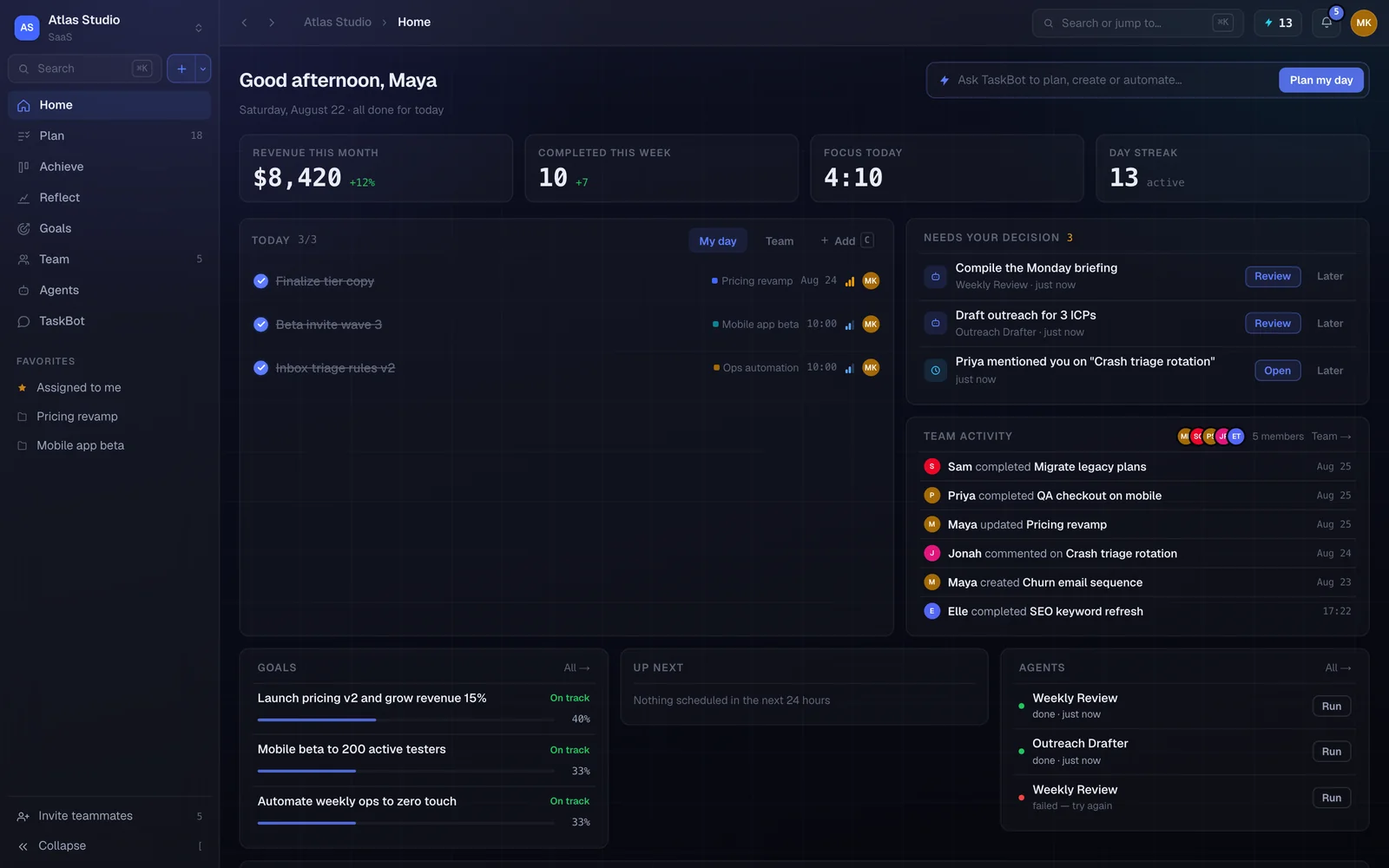
Task: Click the notifications bell icon
Action: pyautogui.click(x=1326, y=23)
